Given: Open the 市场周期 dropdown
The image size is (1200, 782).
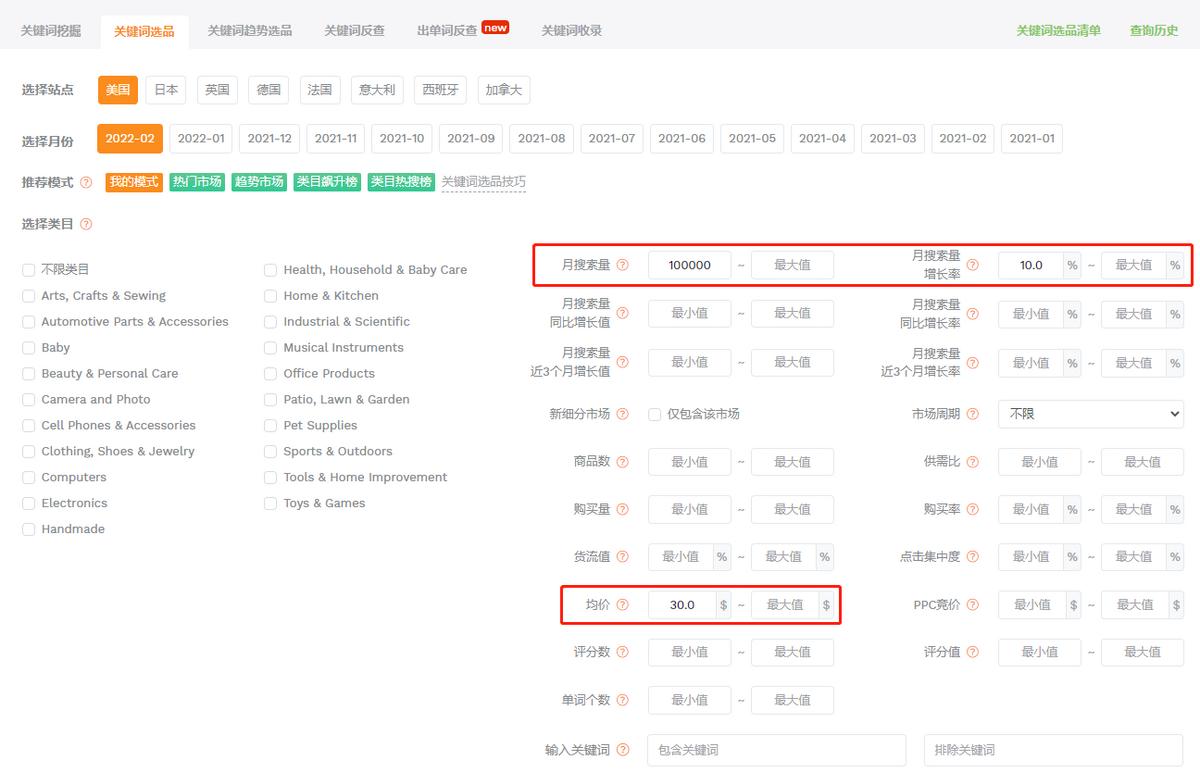Looking at the screenshot, I should coord(1090,413).
